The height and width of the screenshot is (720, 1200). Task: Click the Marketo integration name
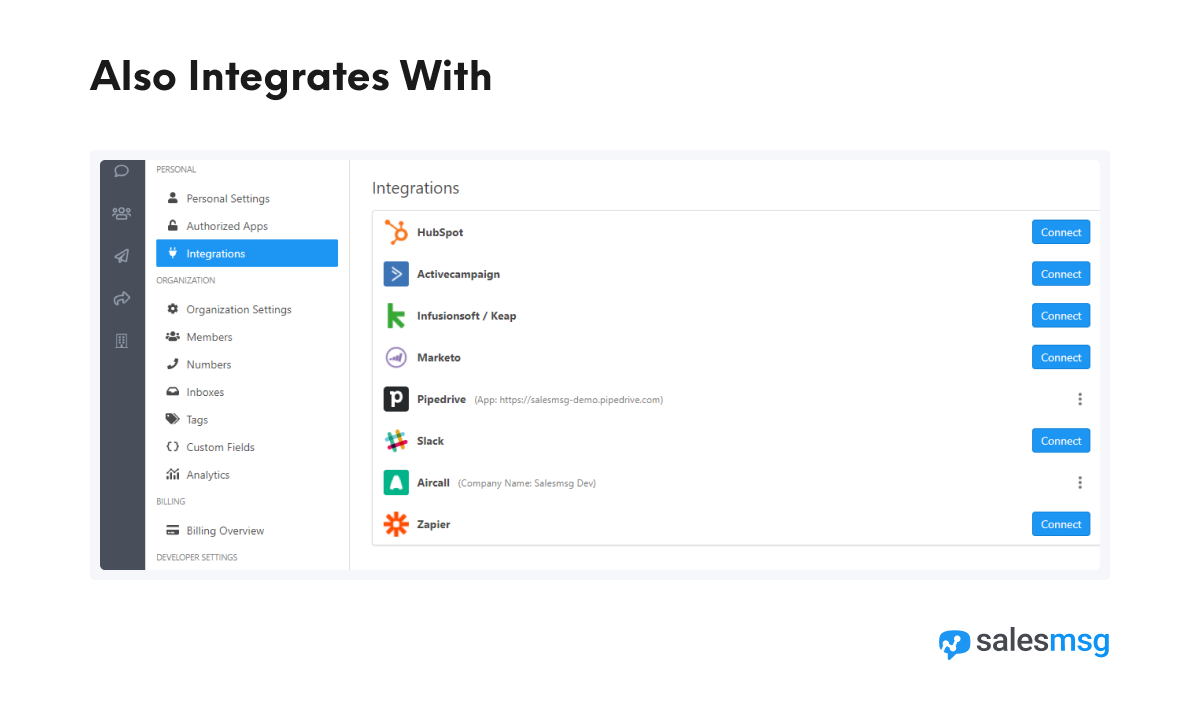coord(439,357)
